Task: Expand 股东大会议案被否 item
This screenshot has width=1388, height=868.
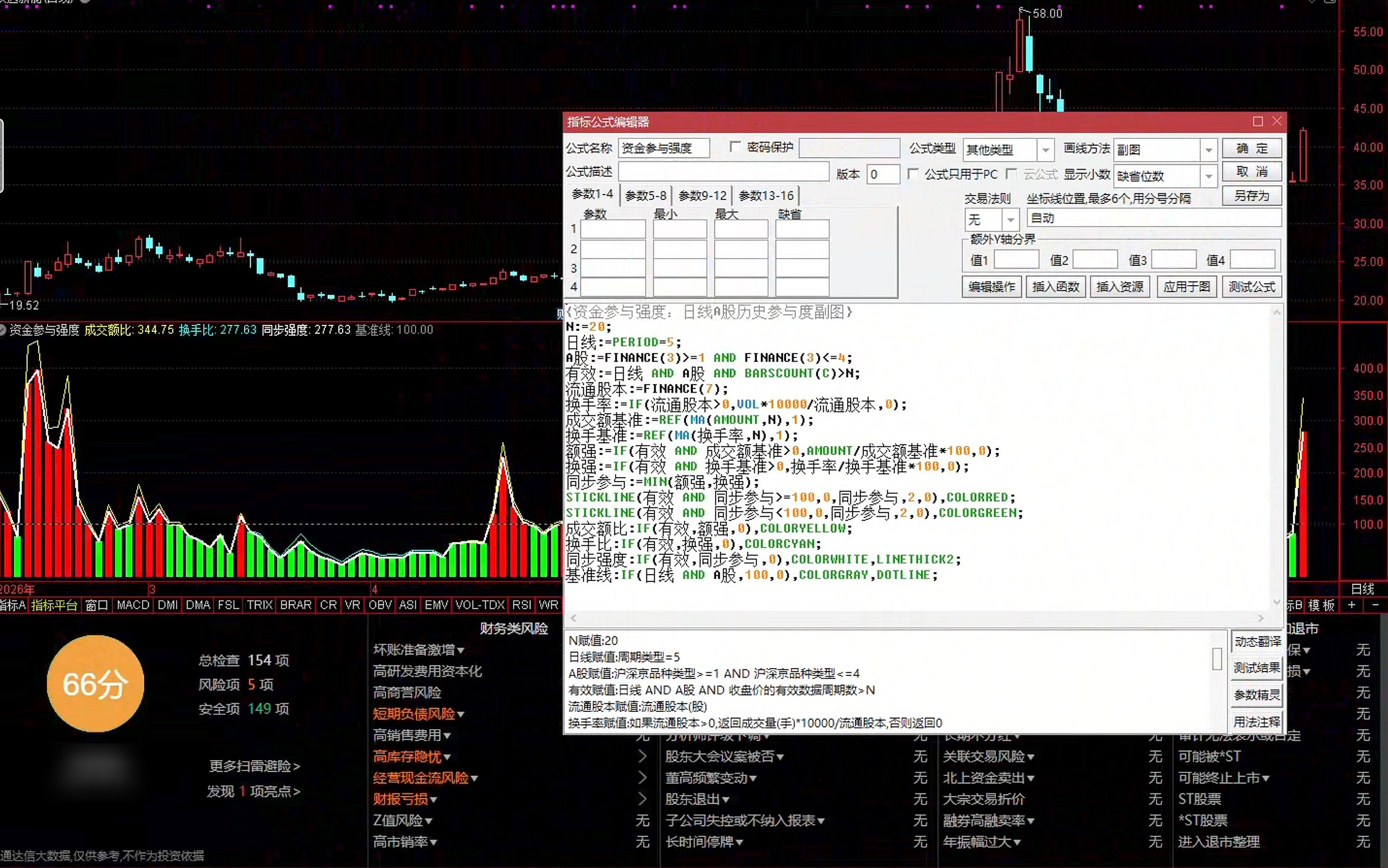Action: click(724, 757)
